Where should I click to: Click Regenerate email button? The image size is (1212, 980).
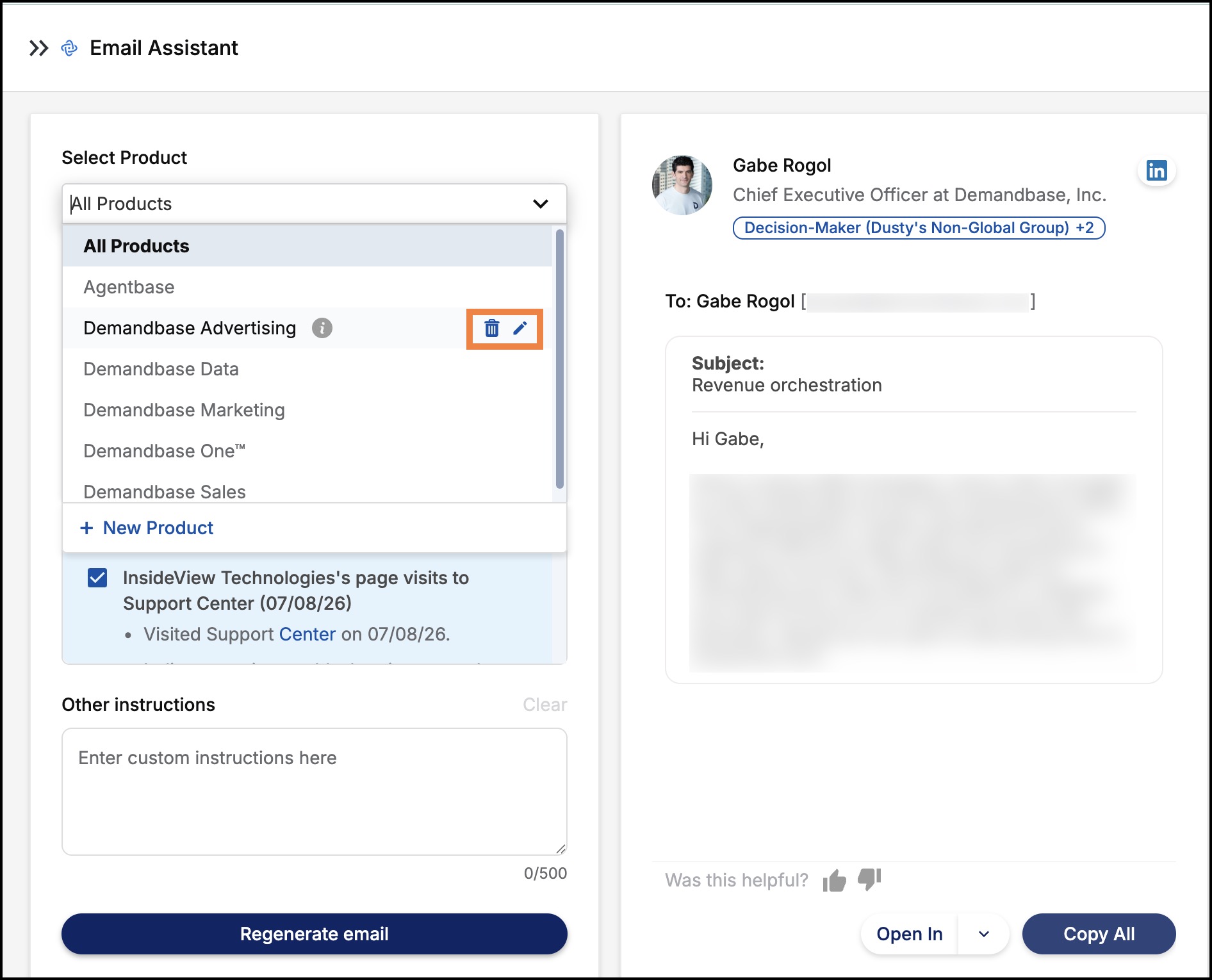315,934
